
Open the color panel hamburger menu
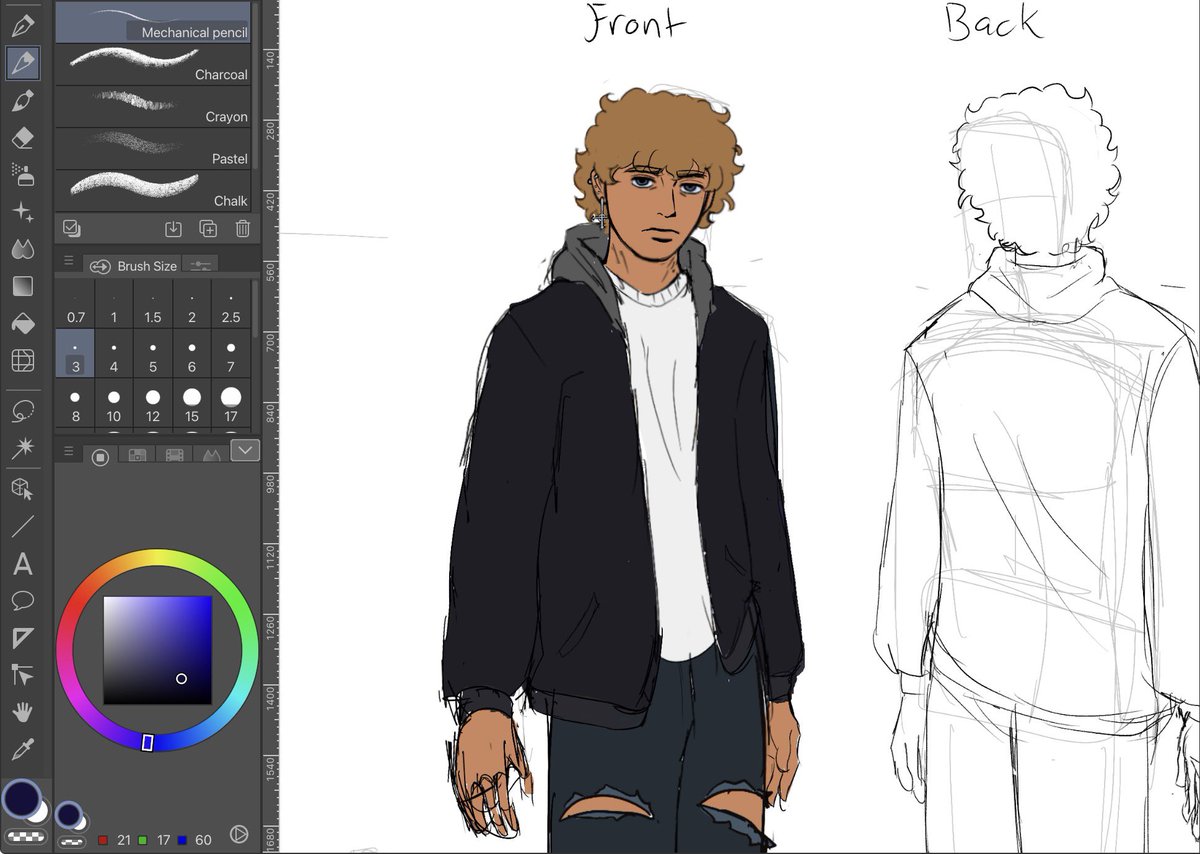point(69,452)
